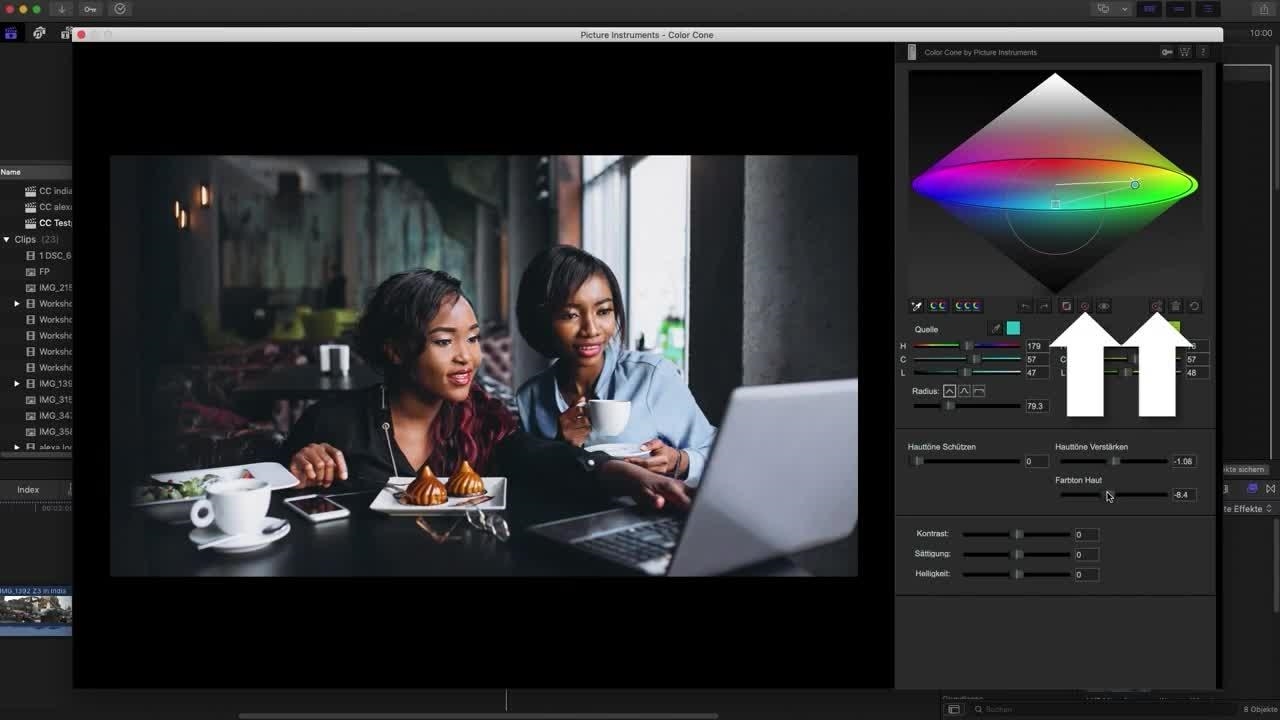Collapse the Clips folder disclosure triangle
This screenshot has width=1280, height=720.
[7, 240]
